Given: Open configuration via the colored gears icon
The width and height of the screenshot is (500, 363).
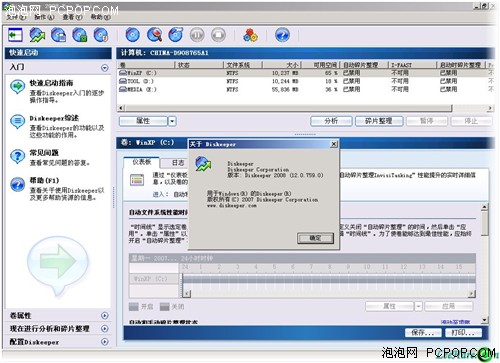Looking at the screenshot, I should pos(250,35).
